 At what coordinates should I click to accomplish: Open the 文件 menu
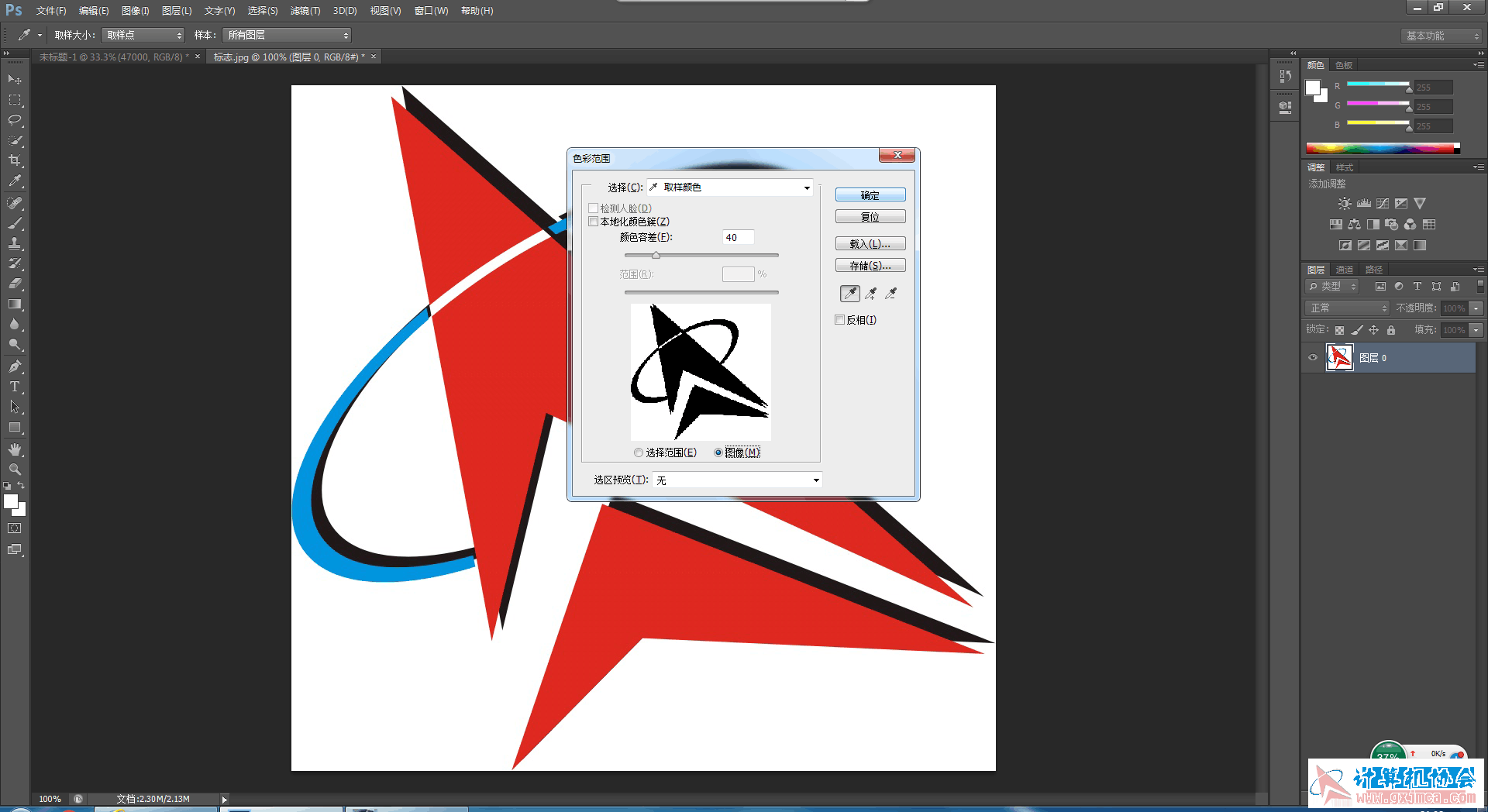point(51,11)
